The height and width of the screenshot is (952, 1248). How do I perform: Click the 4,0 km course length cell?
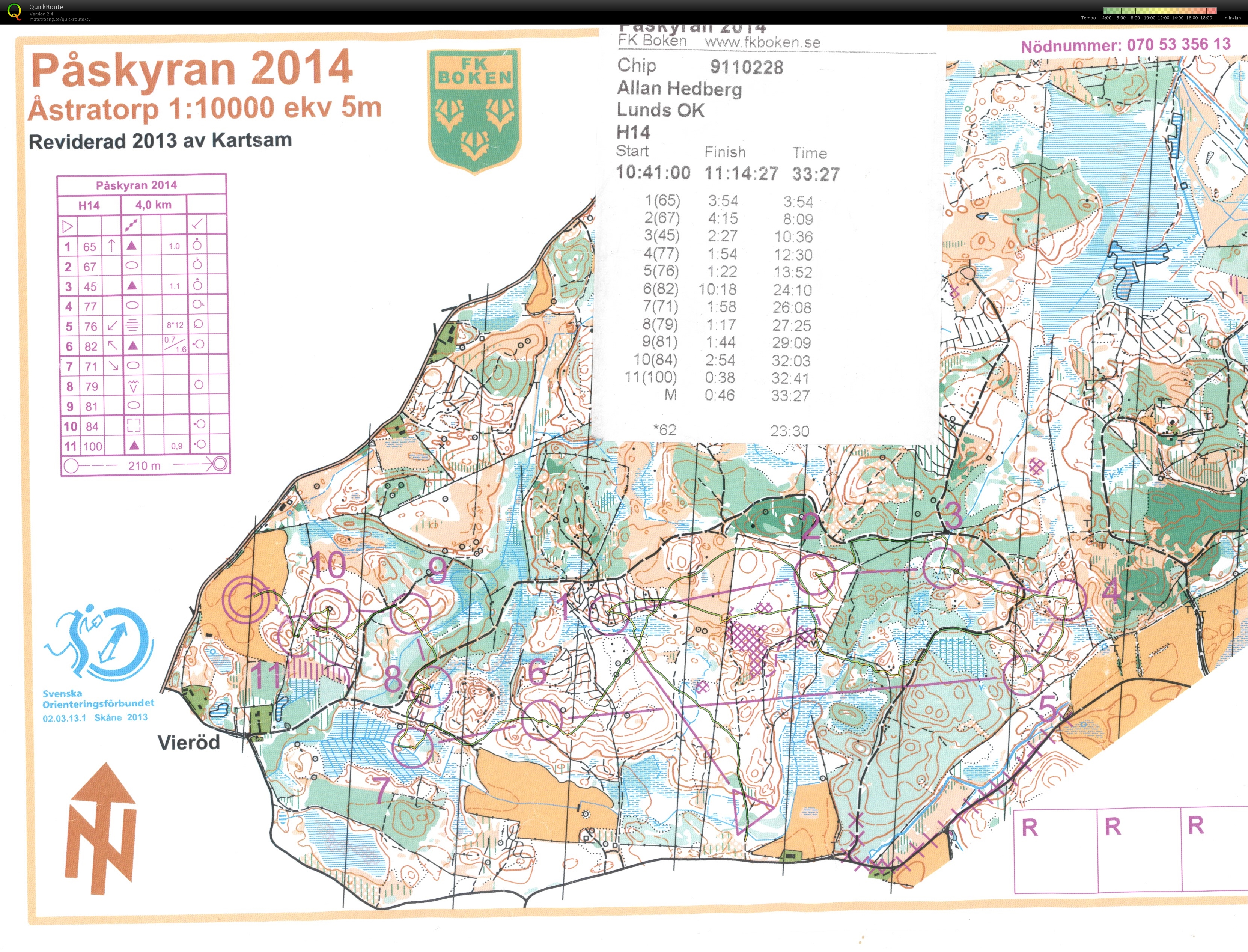pyautogui.click(x=154, y=205)
